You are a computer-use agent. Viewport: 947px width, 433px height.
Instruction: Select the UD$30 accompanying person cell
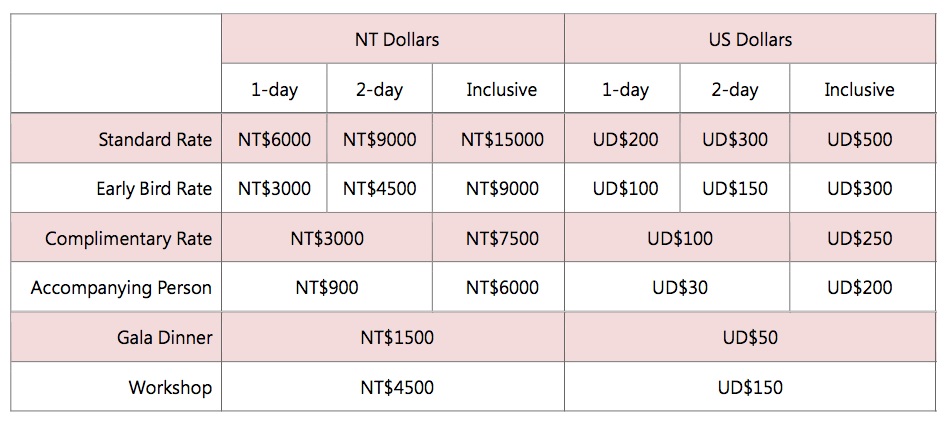[678, 287]
